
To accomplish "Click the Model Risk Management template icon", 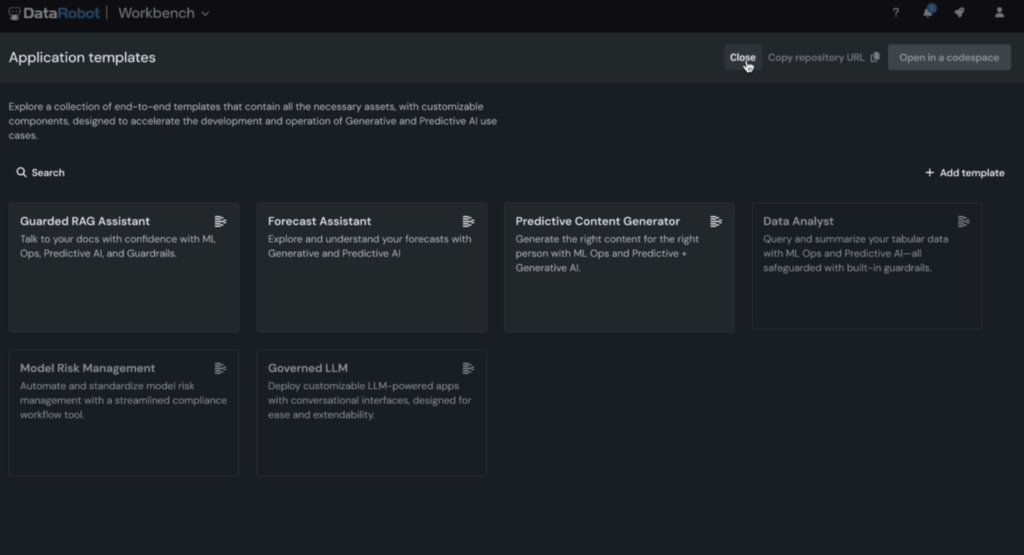I will click(x=220, y=368).
